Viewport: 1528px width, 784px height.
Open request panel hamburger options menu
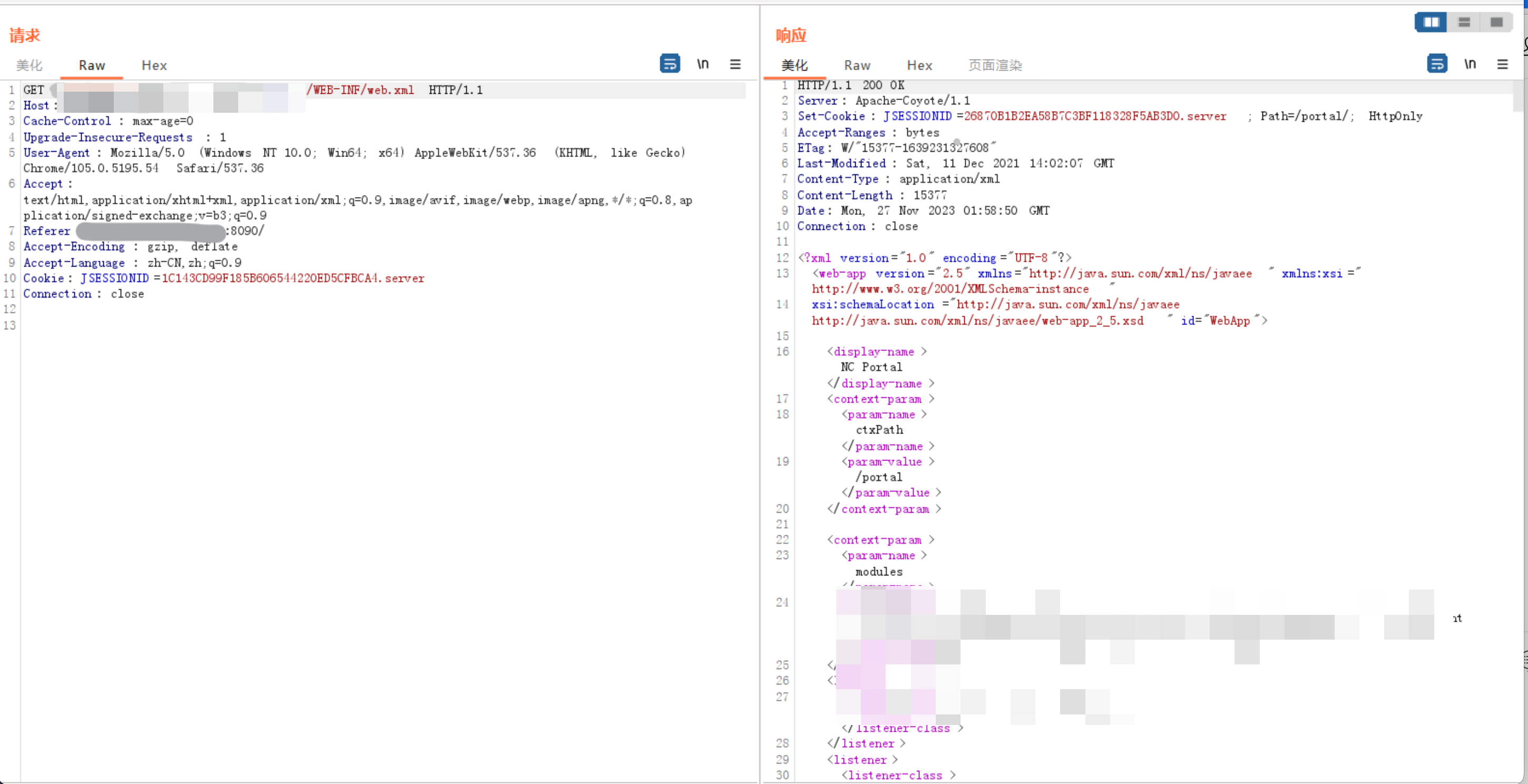point(735,64)
